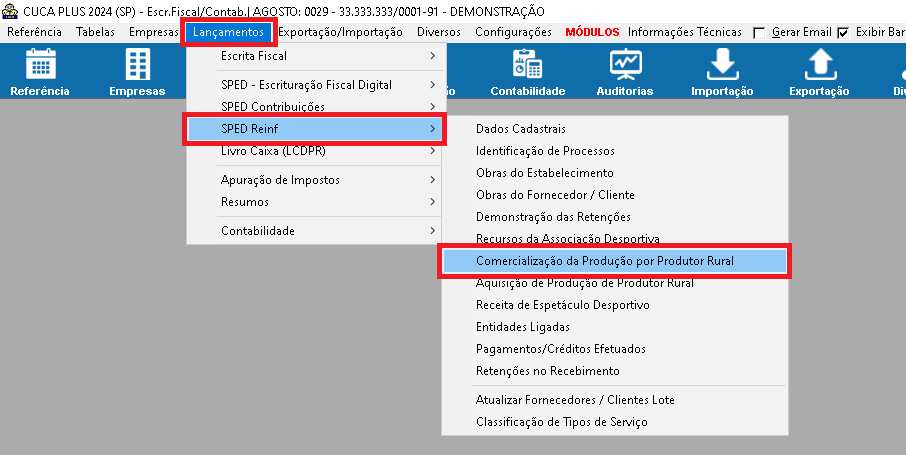Open the Diversos menu

(x=439, y=32)
